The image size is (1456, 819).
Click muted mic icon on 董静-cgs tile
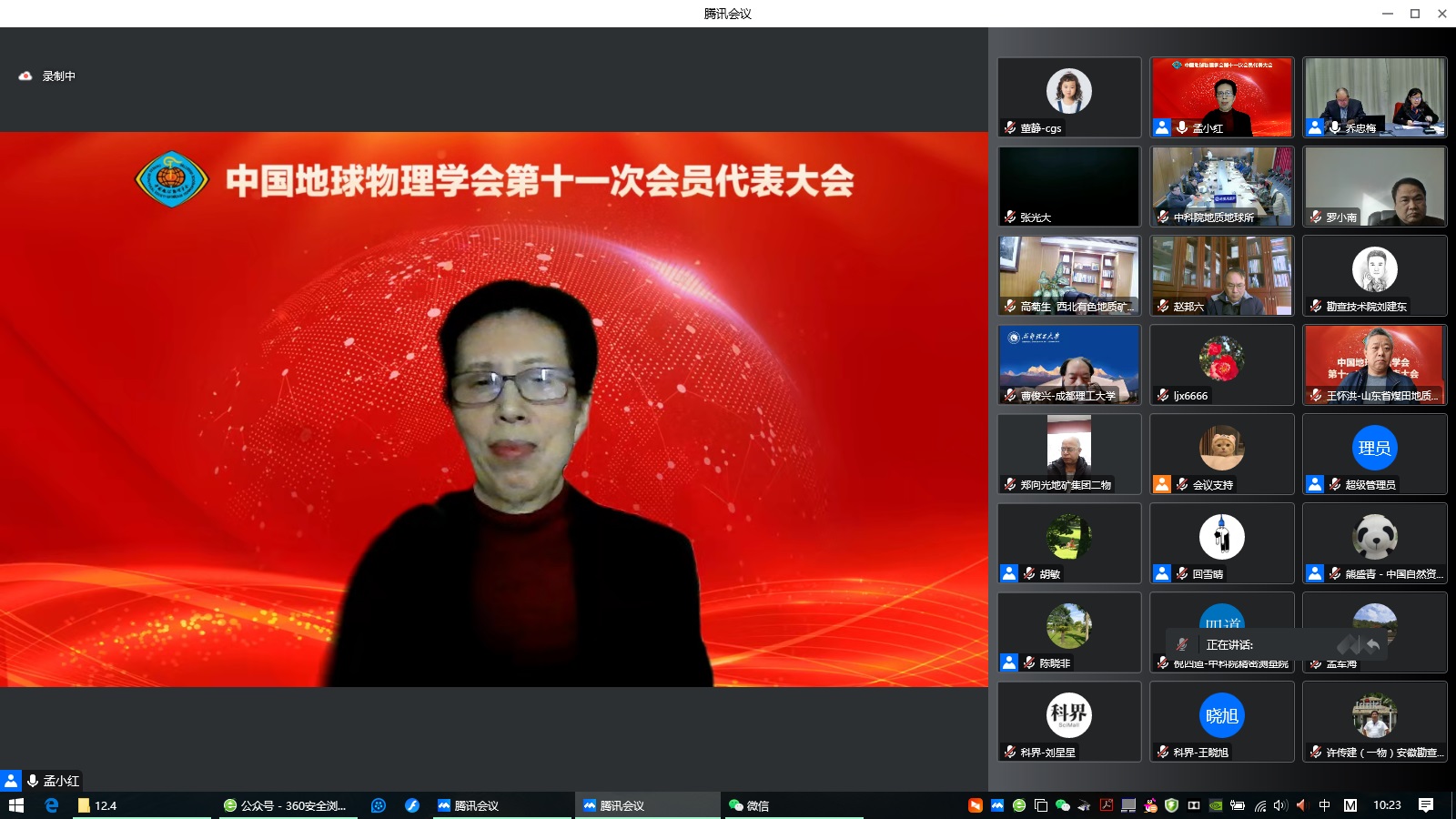tap(1010, 127)
